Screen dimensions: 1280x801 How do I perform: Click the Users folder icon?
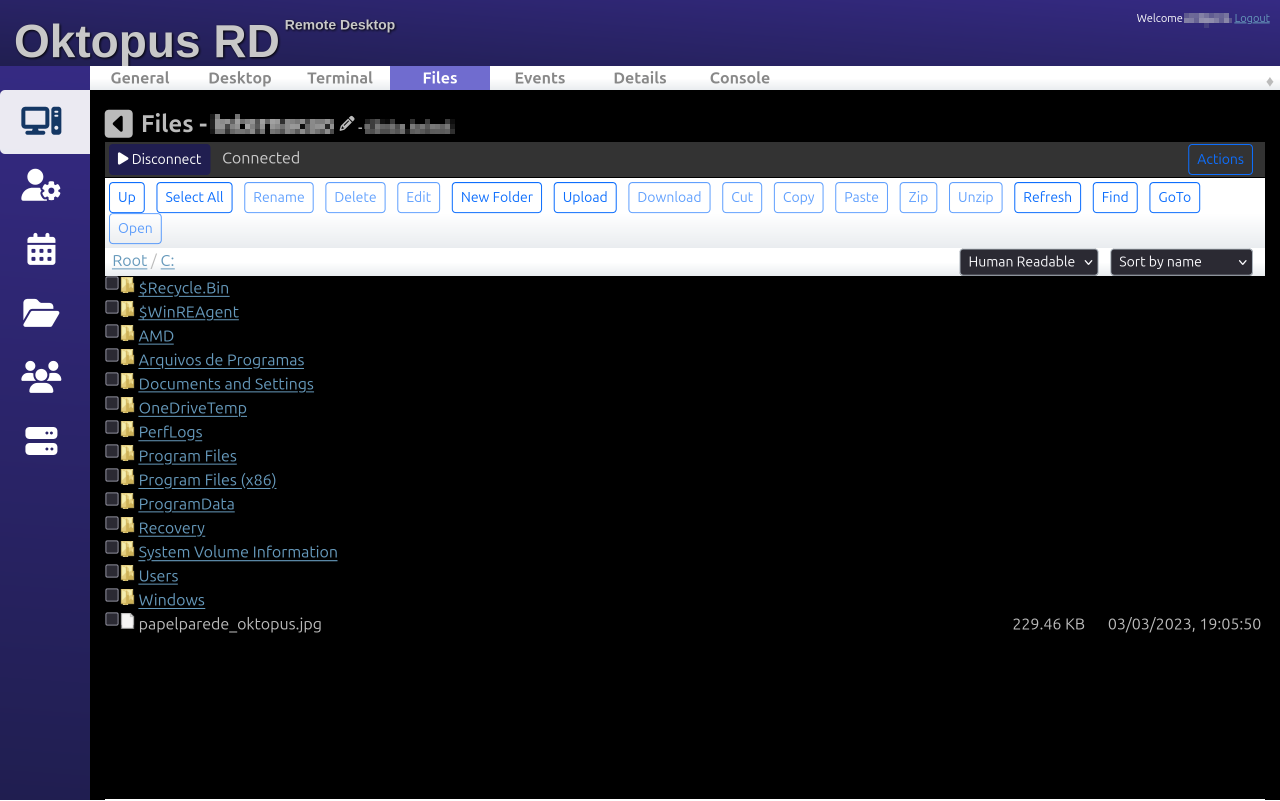[x=127, y=574]
